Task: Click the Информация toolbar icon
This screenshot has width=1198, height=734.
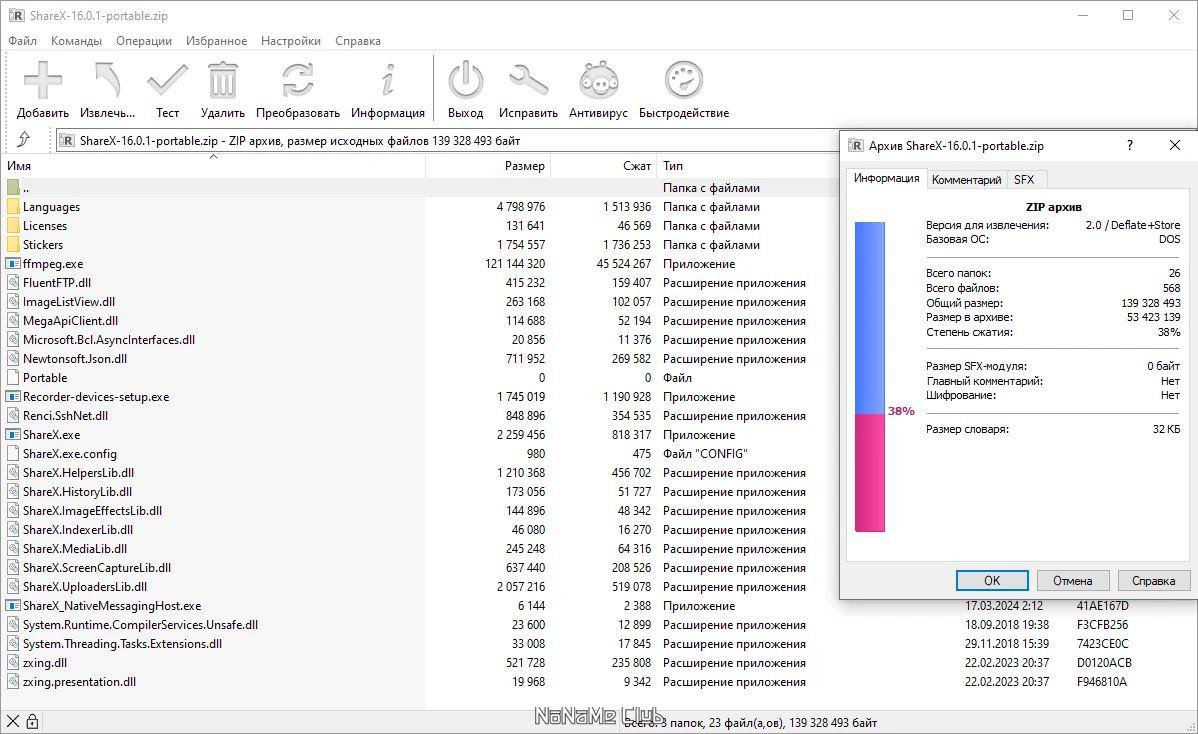Action: pos(388,81)
